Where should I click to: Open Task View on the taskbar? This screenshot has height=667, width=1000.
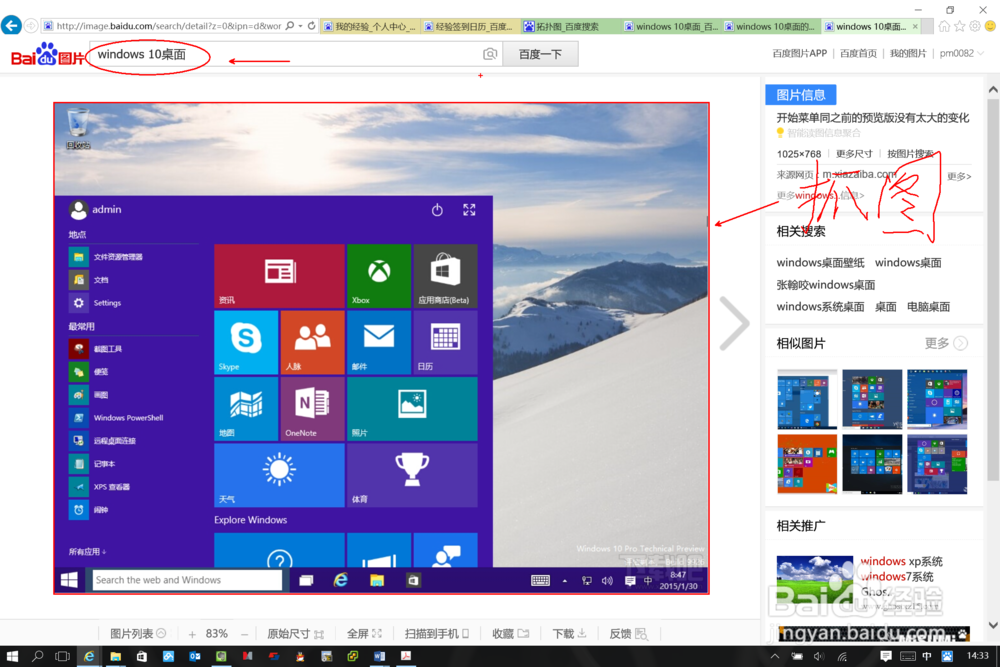click(62, 656)
